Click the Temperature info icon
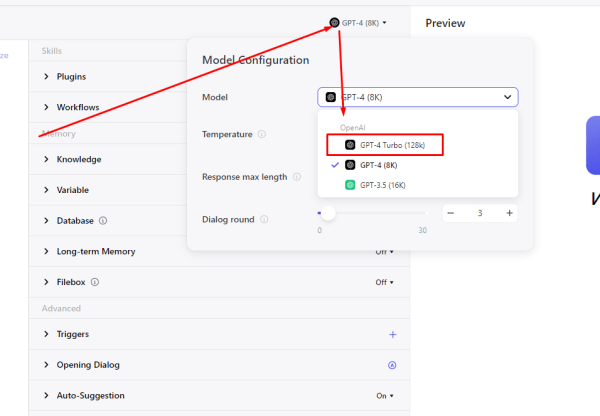The height and width of the screenshot is (416, 600). click(x=262, y=134)
